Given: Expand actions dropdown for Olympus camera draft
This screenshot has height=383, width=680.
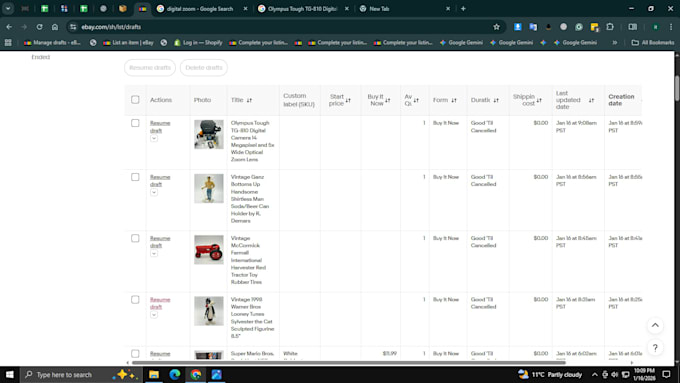Looking at the screenshot, I should click(x=154, y=138).
